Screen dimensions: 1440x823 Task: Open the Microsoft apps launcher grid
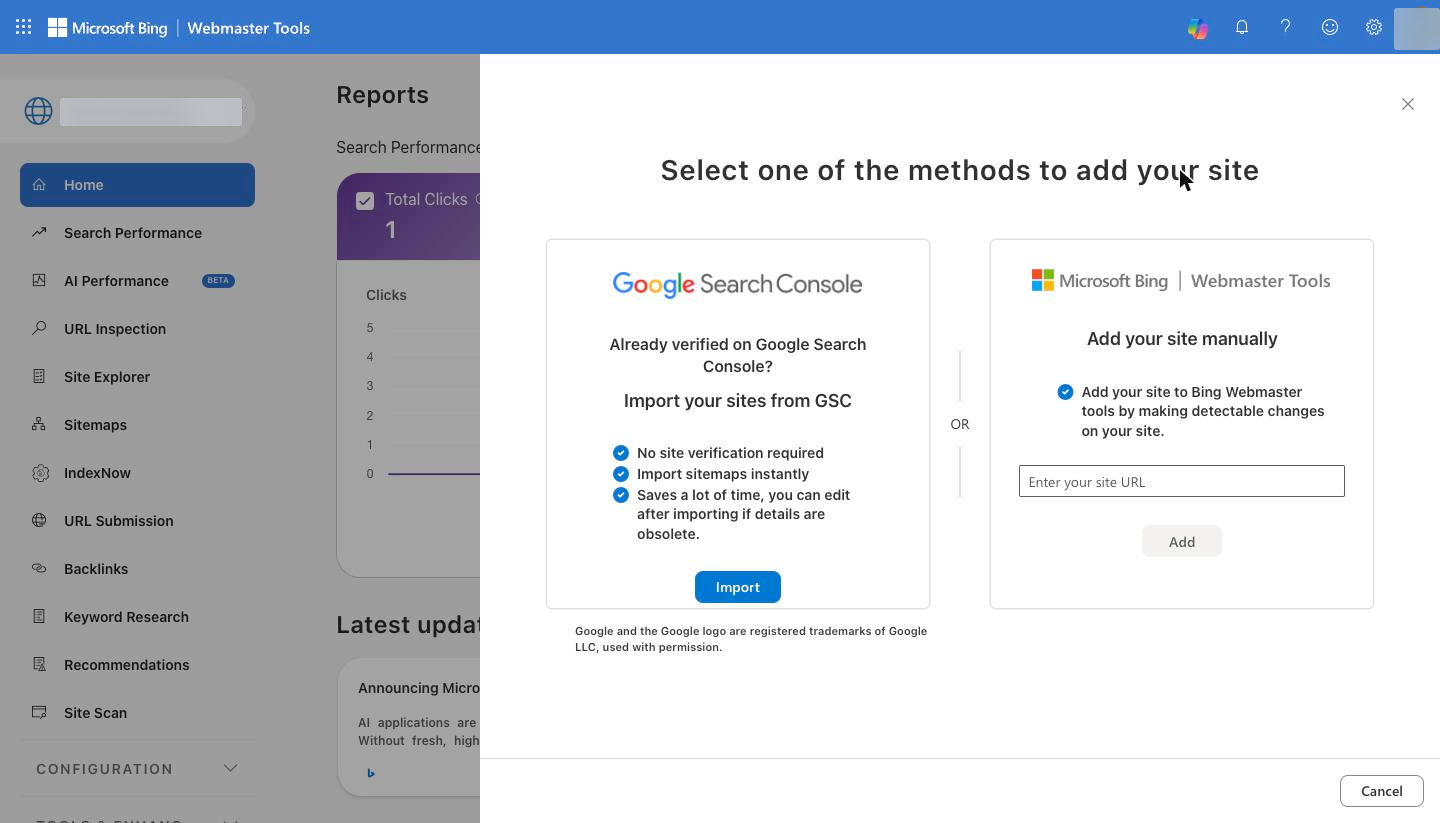tap(23, 28)
